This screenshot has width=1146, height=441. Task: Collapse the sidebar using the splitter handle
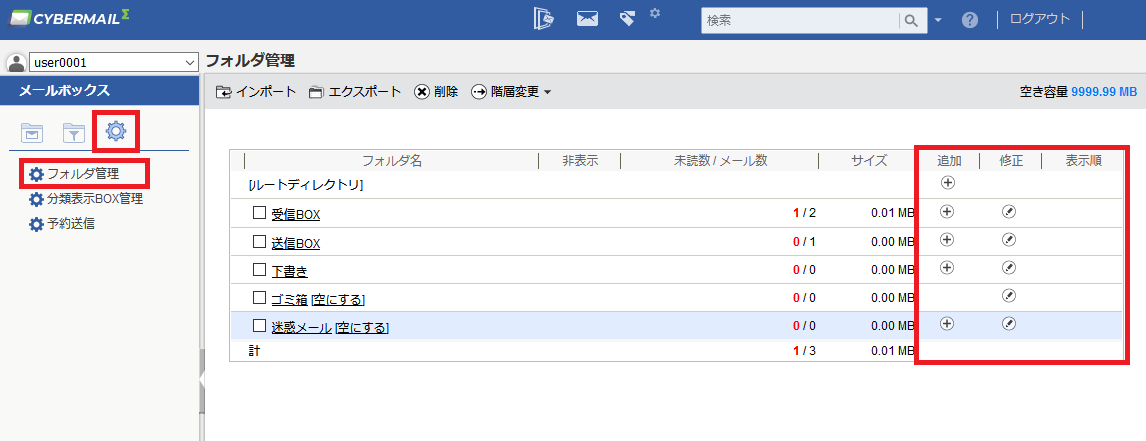tap(202, 381)
